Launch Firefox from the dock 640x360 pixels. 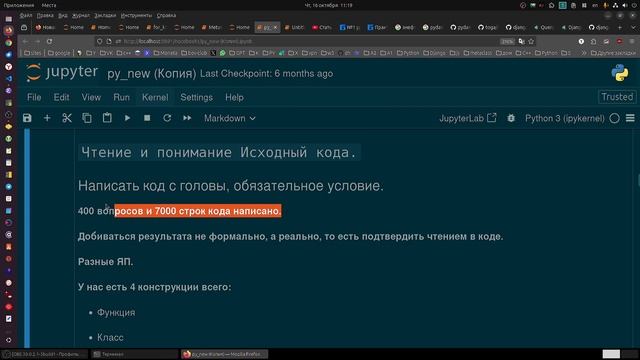click(9, 30)
